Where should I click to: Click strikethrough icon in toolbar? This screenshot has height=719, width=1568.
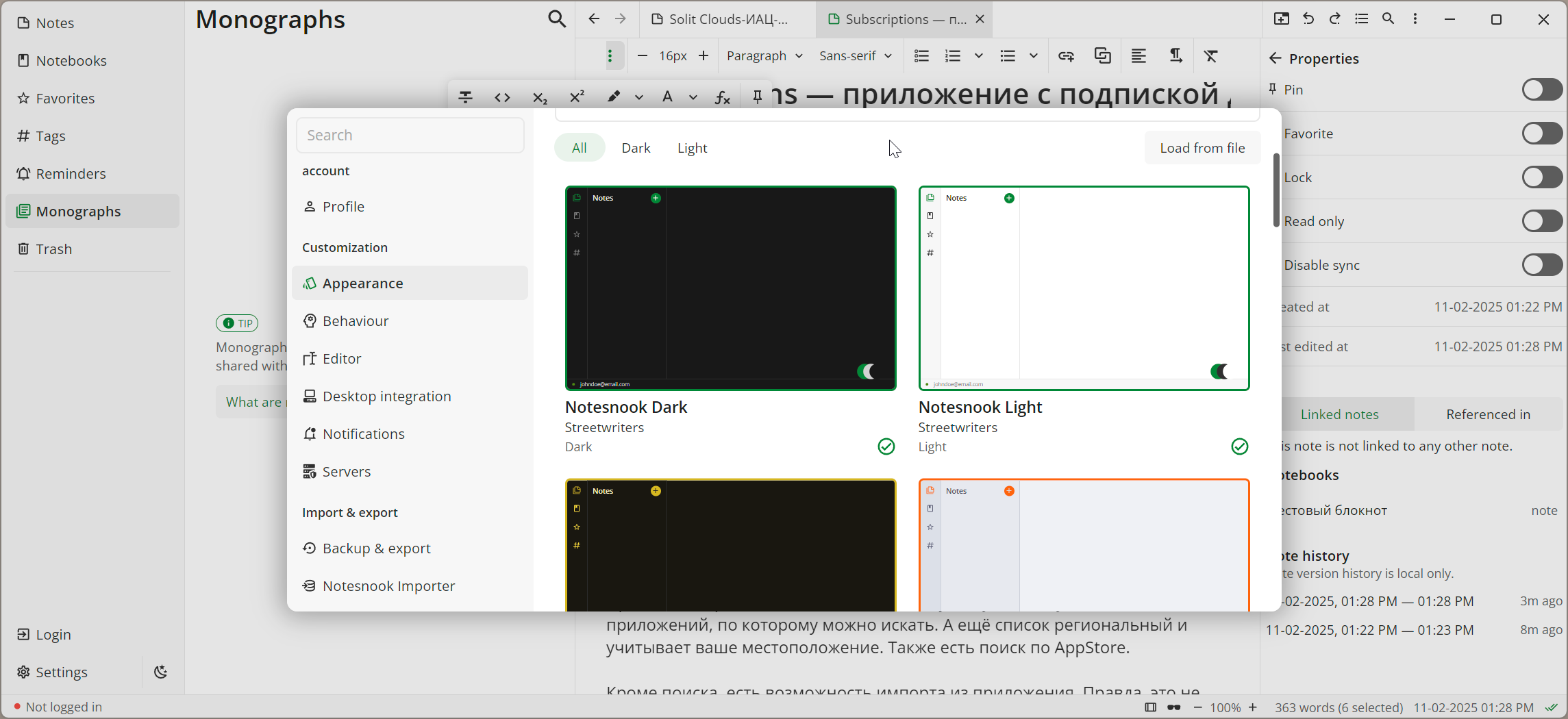[465, 97]
